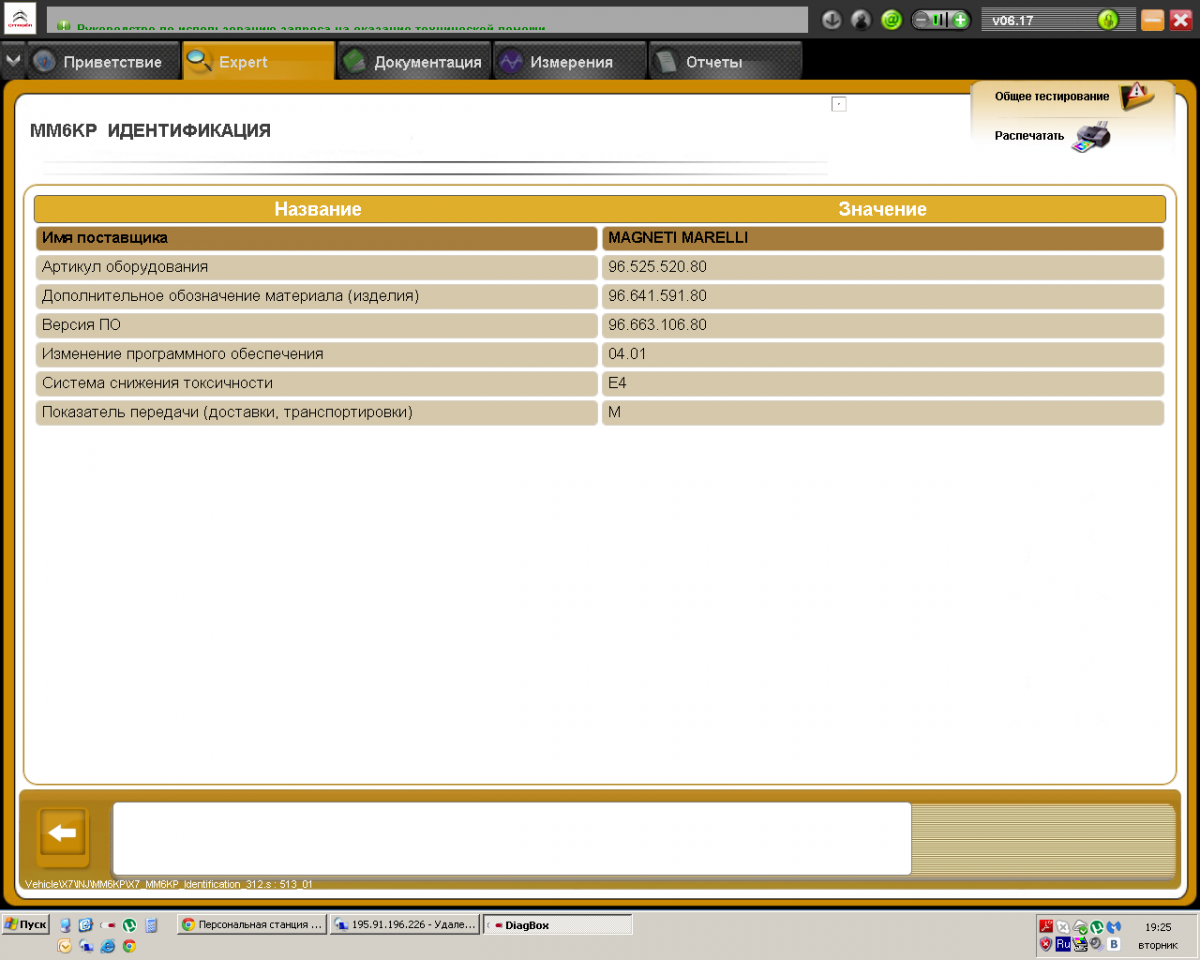This screenshot has height=960, width=1200.
Task: Select the Артикул оборудования row
Action: pyautogui.click(x=317, y=267)
